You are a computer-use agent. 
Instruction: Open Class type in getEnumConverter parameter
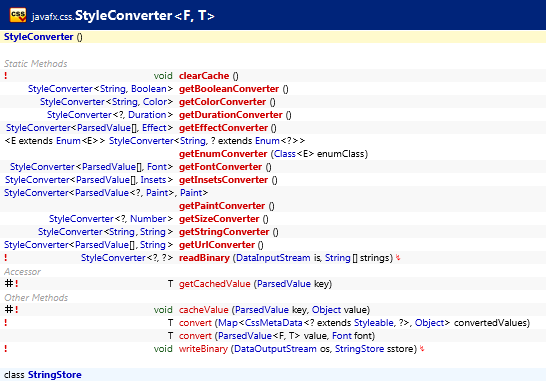point(285,154)
